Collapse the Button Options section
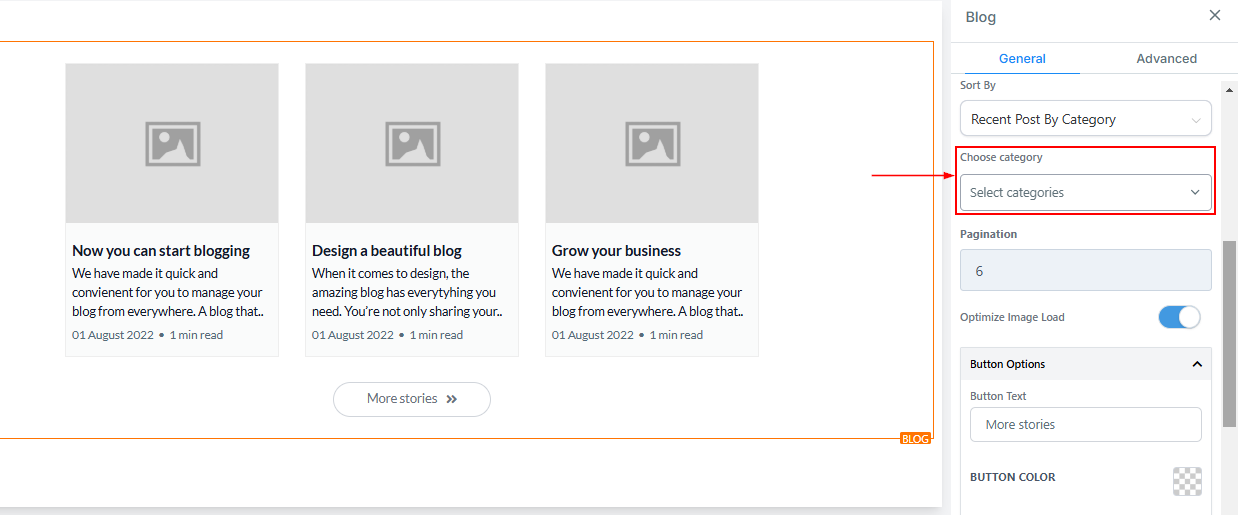The width and height of the screenshot is (1238, 515). click(1197, 364)
